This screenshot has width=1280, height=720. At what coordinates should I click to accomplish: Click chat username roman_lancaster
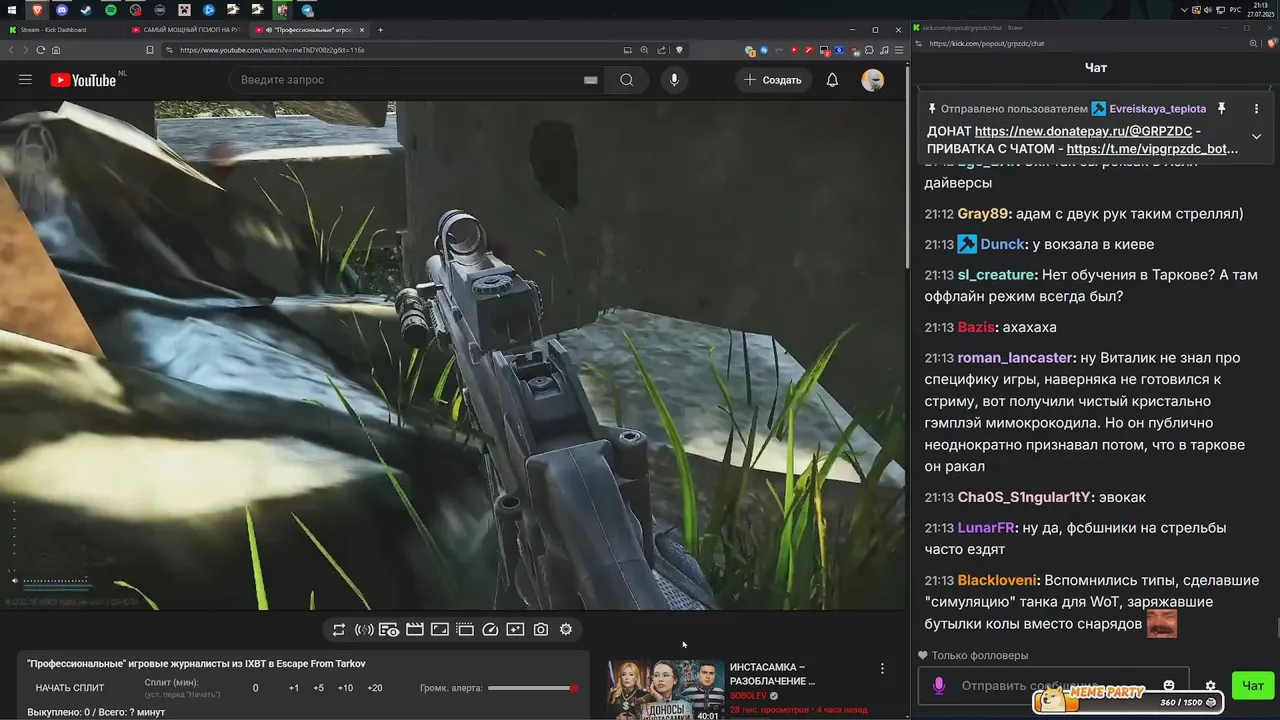(1015, 358)
